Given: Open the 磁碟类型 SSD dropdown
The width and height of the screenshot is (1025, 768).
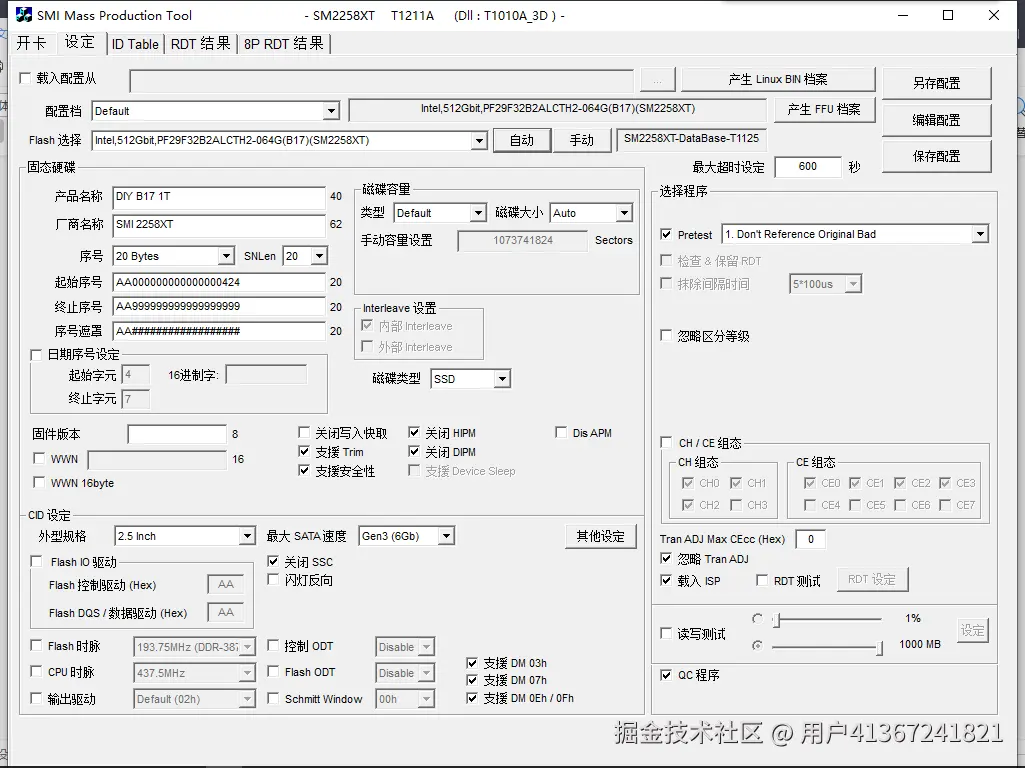Looking at the screenshot, I should coord(502,379).
